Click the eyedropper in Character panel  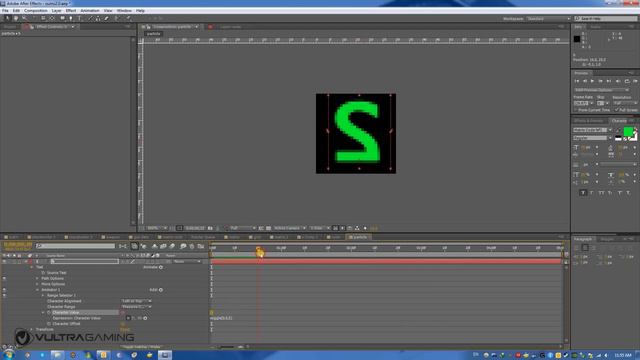pyautogui.click(x=618, y=131)
